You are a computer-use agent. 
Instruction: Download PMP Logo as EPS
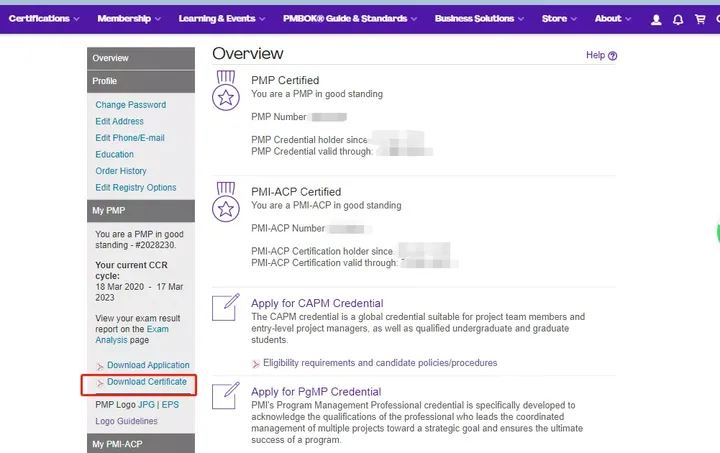[x=170, y=405]
